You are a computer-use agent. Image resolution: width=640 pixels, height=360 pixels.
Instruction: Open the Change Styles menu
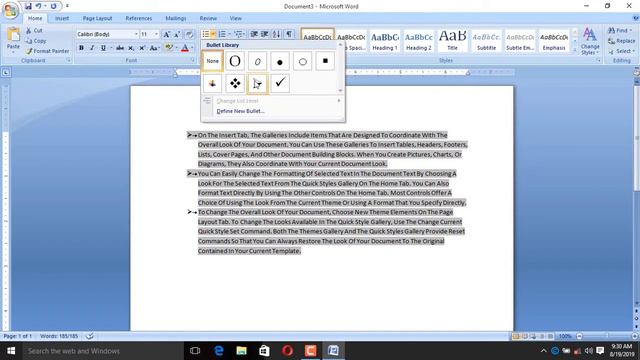coord(590,41)
